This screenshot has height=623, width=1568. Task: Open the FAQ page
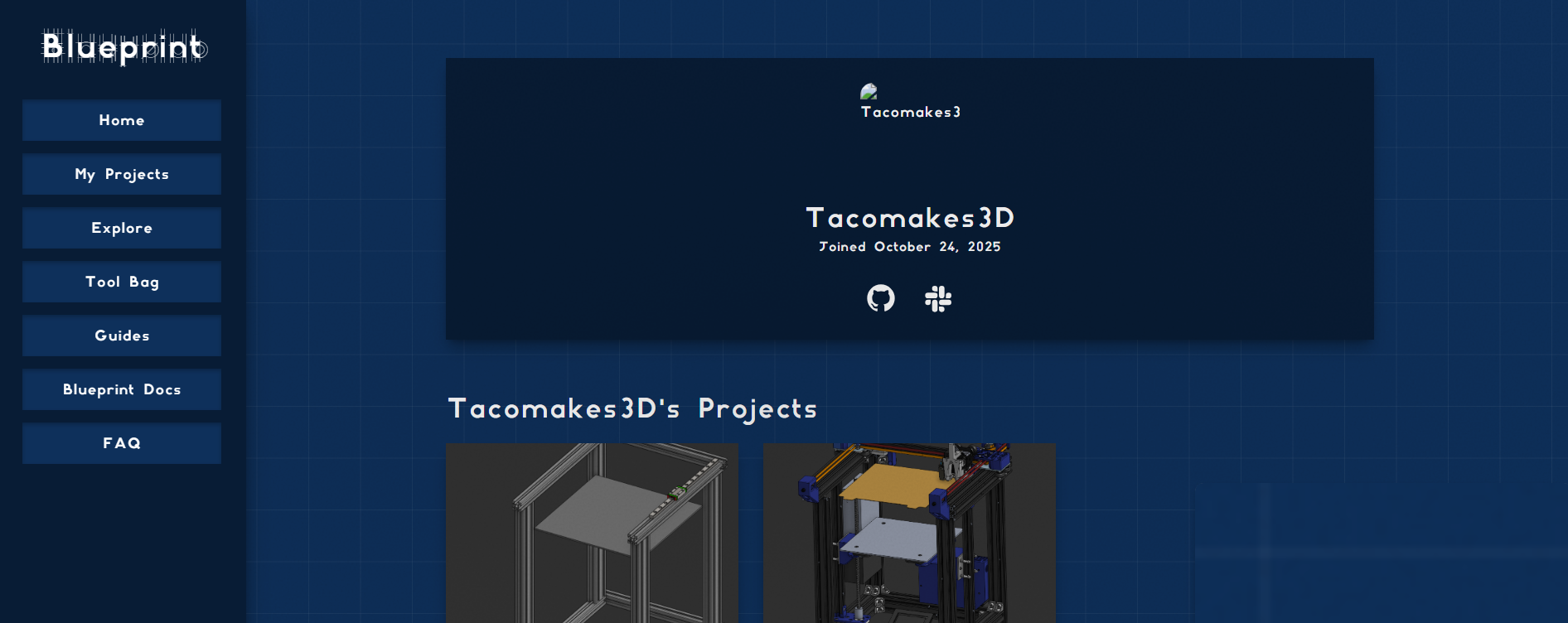click(x=122, y=443)
